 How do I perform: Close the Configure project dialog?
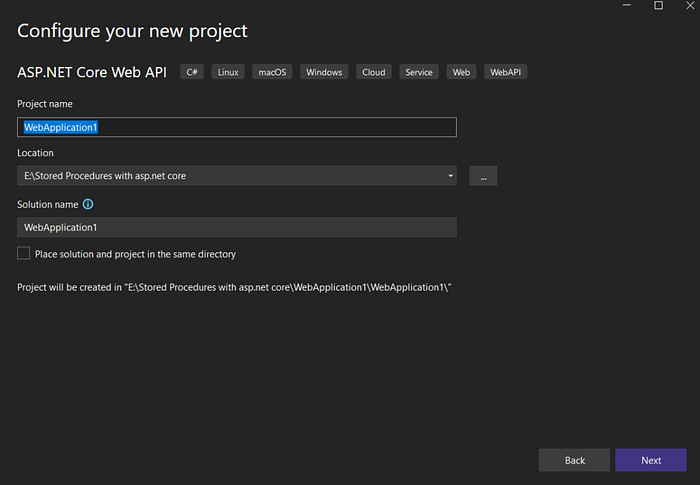[690, 5]
